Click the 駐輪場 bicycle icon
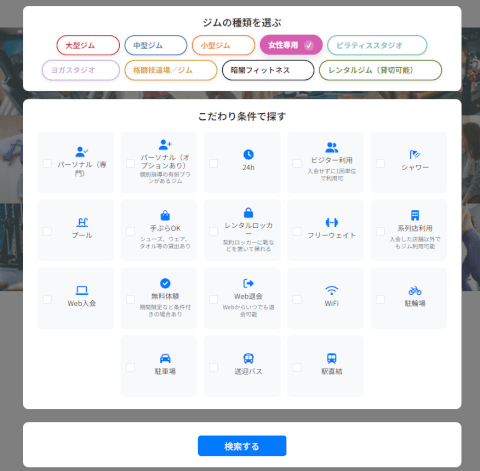 tap(415, 290)
